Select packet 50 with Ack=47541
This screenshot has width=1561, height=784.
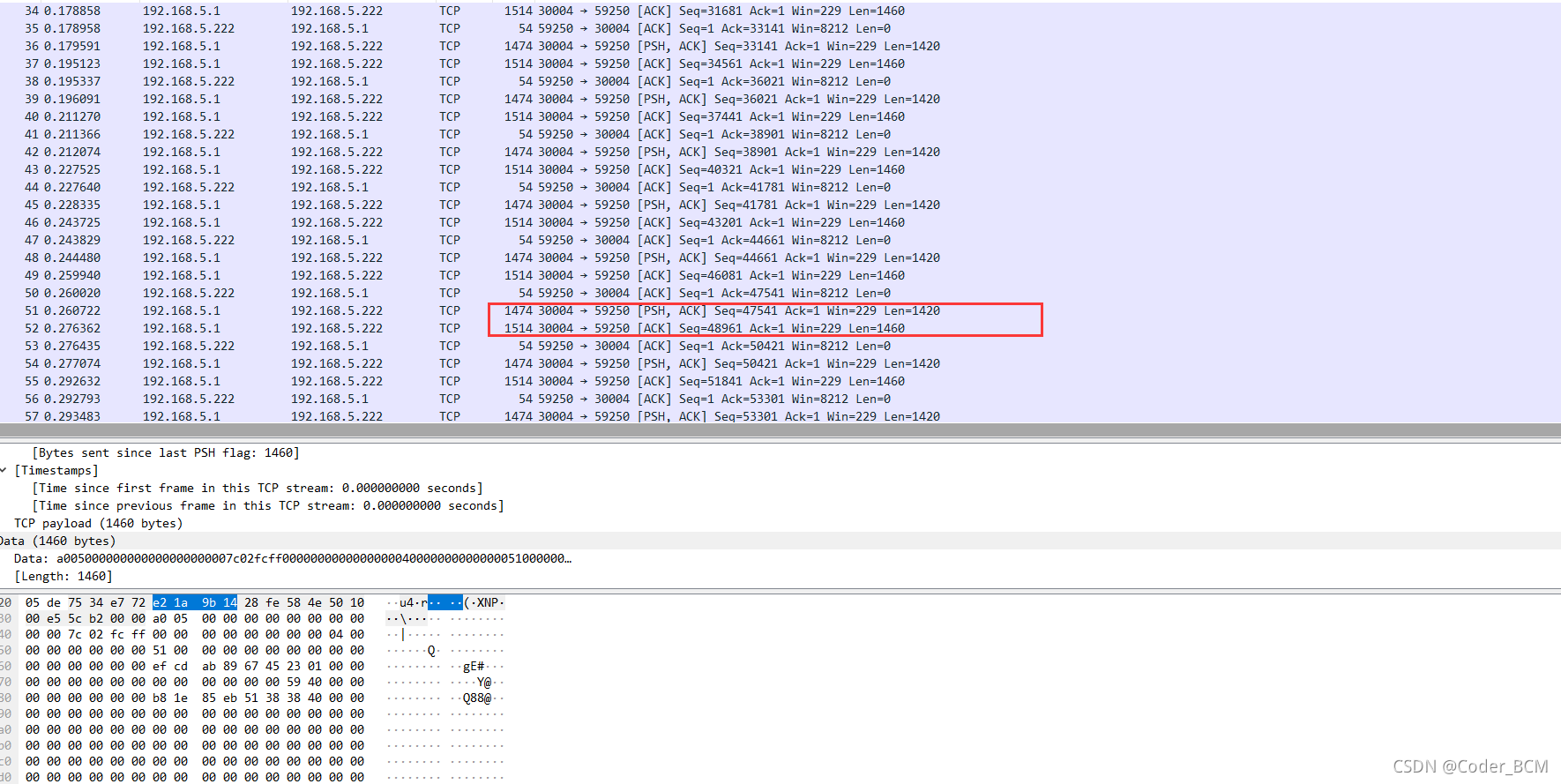click(x=780, y=293)
